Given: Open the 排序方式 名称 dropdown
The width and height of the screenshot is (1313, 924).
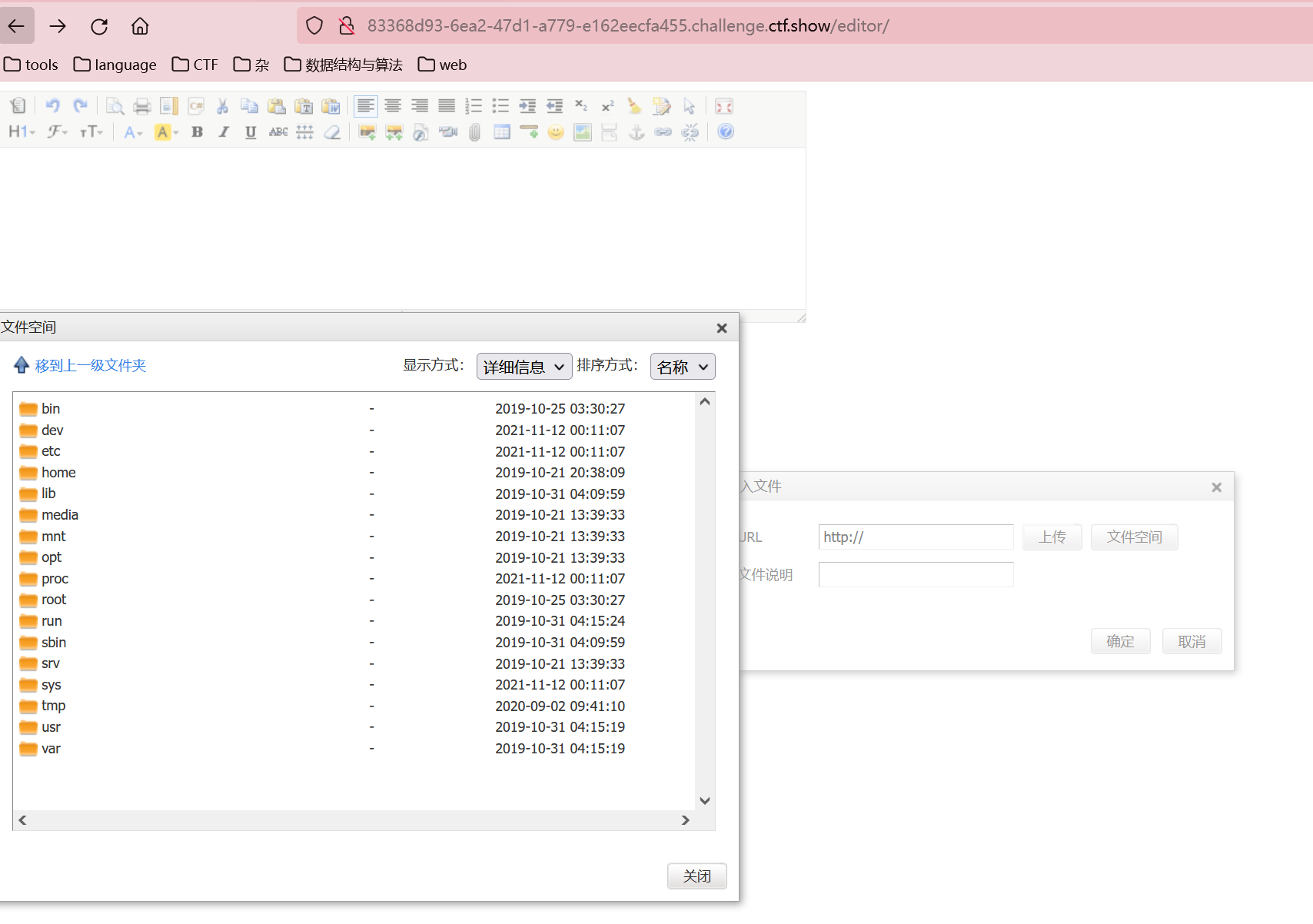Looking at the screenshot, I should click(x=683, y=367).
